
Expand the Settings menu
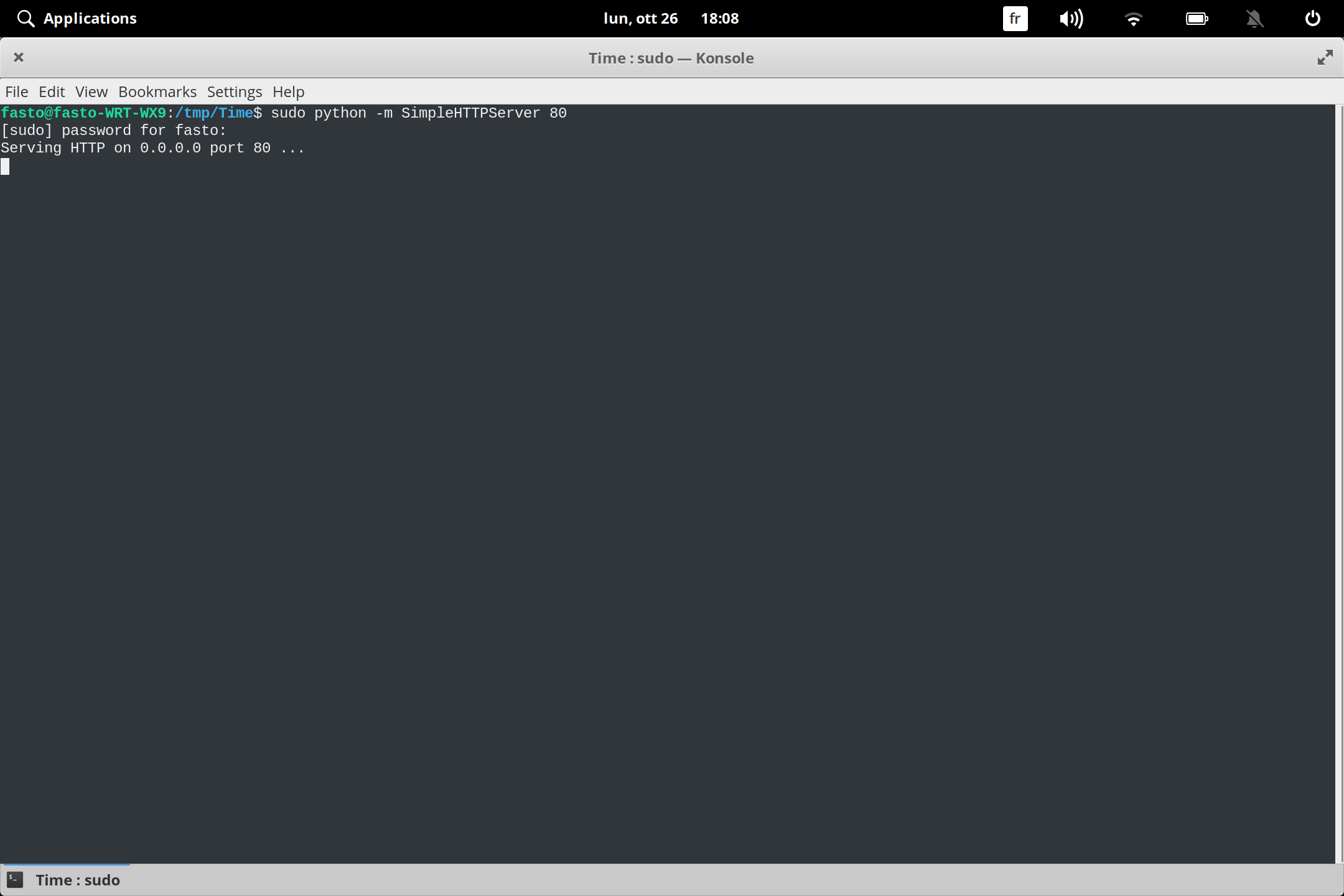click(x=234, y=91)
